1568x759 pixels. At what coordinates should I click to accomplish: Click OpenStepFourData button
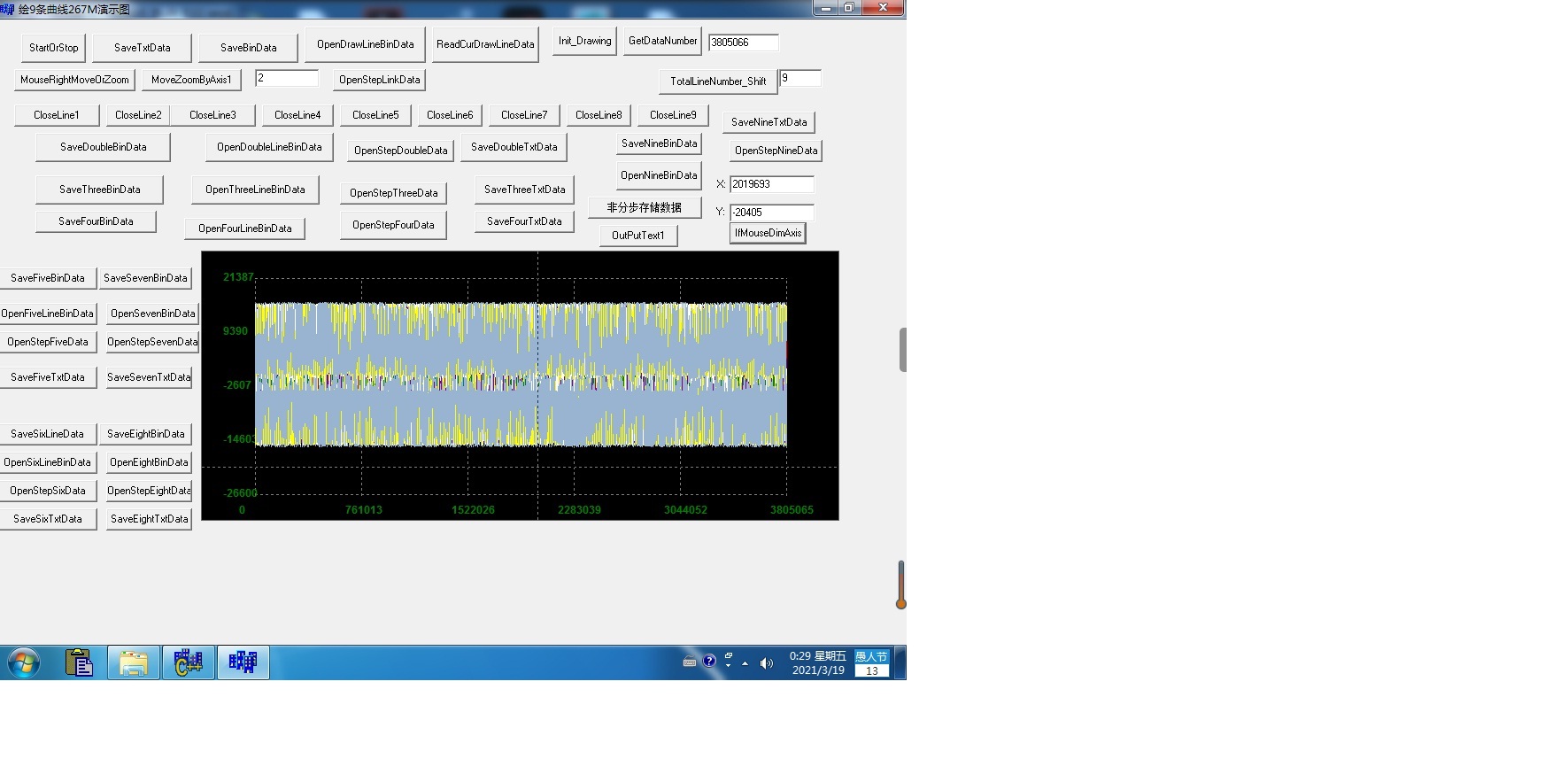coord(394,225)
